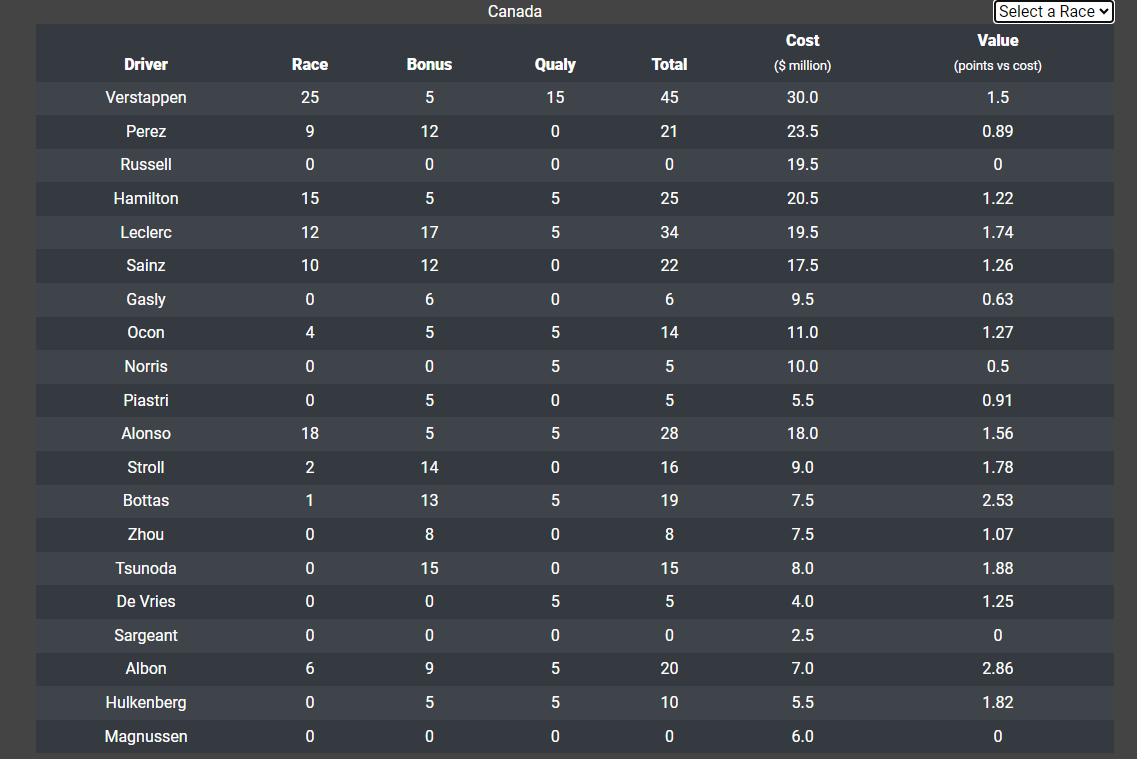The width and height of the screenshot is (1137, 759).
Task: Click Leclerc's total of 34
Action: 669,233
